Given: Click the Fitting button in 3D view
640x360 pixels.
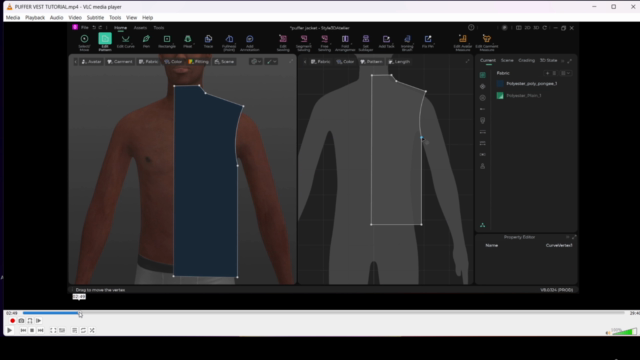Looking at the screenshot, I should coord(198,62).
